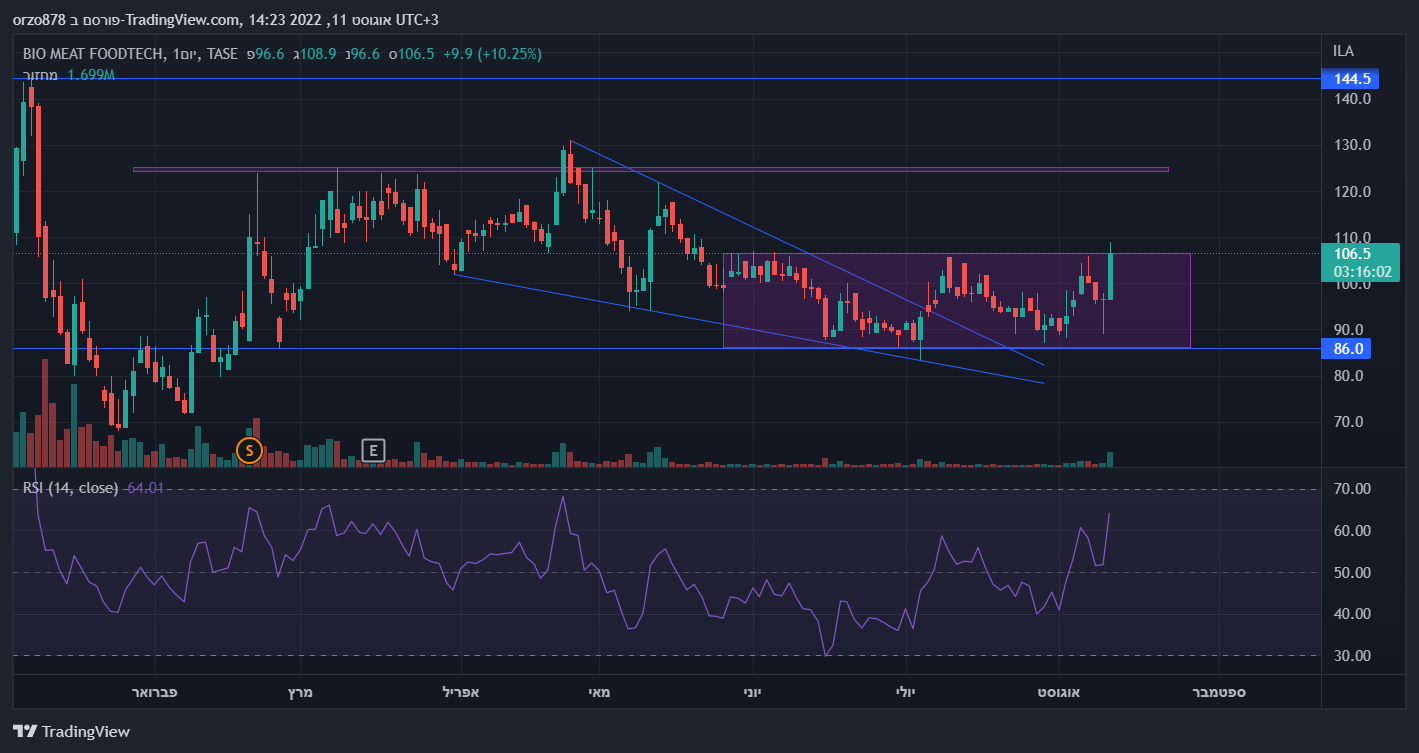
Task: Click the 140.0 price axis label
Action: (1352, 99)
